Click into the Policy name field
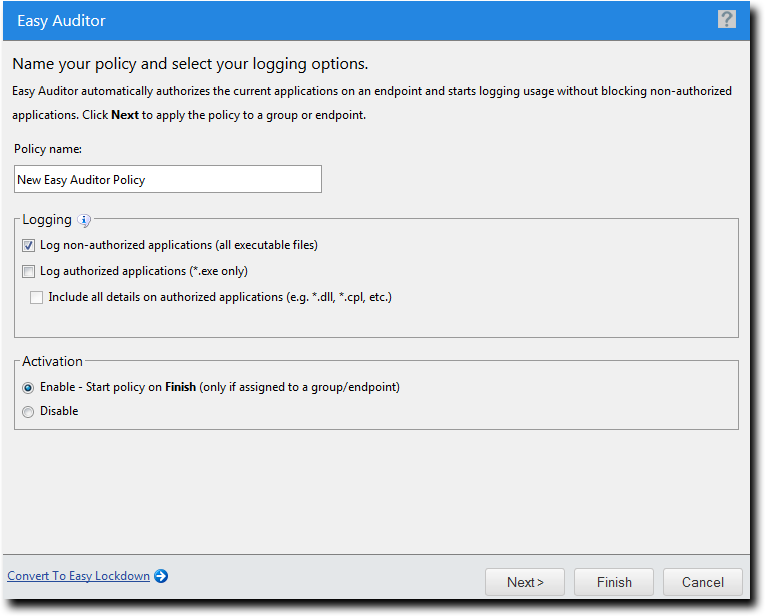Image resolution: width=765 pixels, height=616 pixels. tap(168, 179)
